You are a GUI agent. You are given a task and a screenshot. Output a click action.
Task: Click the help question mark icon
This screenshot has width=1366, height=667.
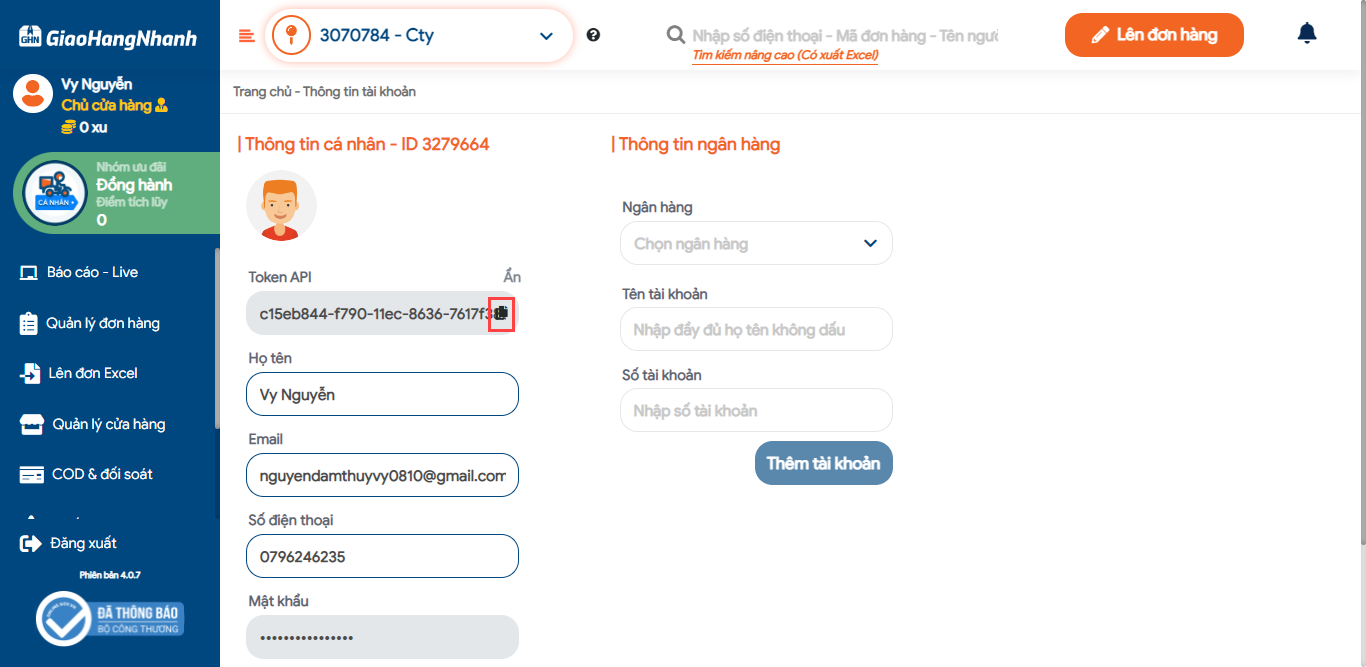(x=593, y=35)
